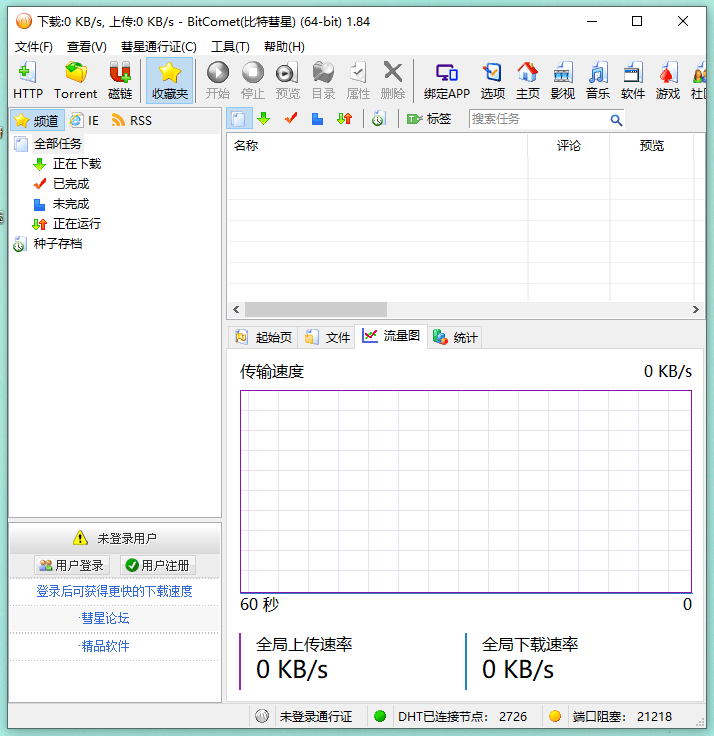Switch to the IE sidebar tab
714x736 pixels.
coord(84,121)
